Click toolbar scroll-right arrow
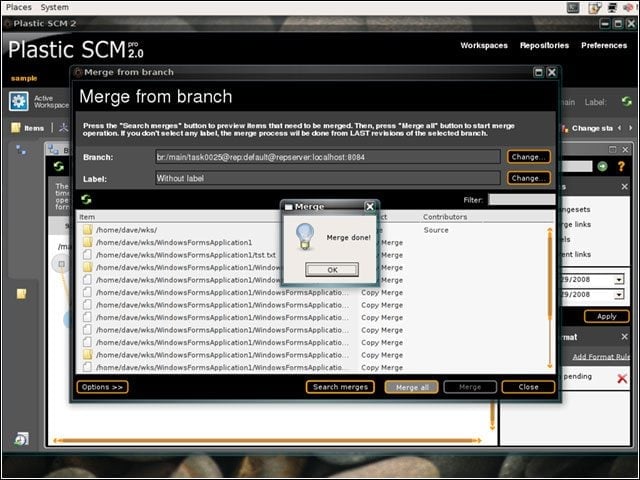Screen dimensions: 640x480 631,128
